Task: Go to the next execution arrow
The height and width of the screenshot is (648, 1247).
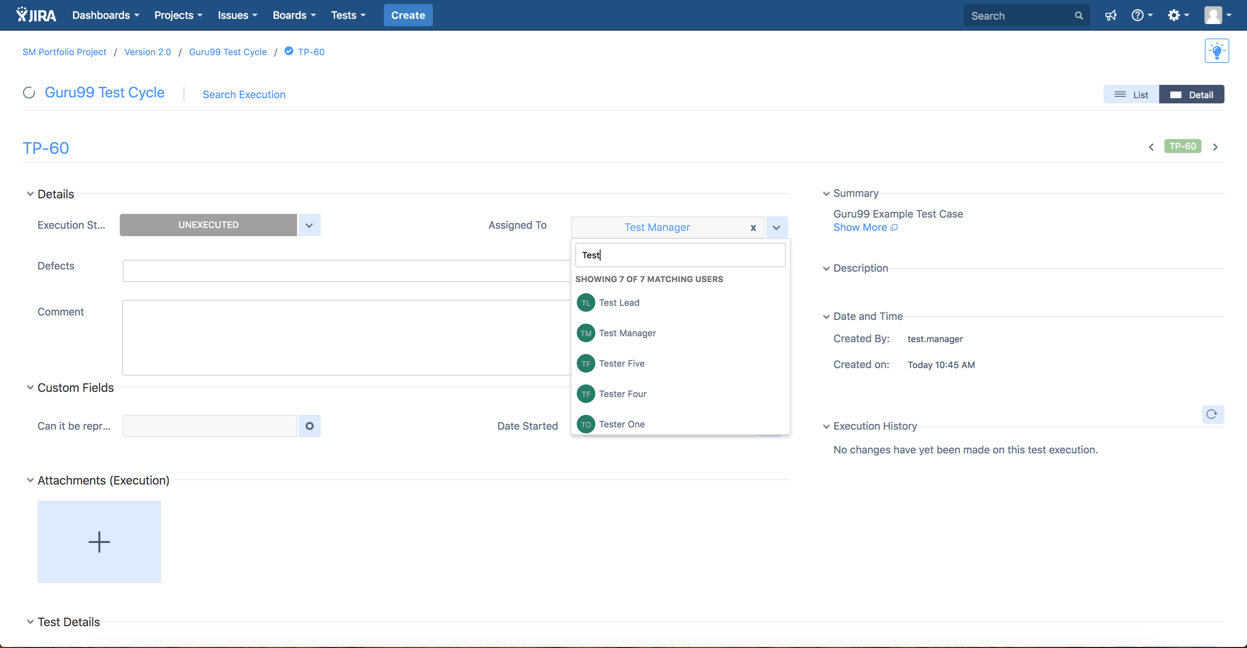Action: tap(1215, 147)
